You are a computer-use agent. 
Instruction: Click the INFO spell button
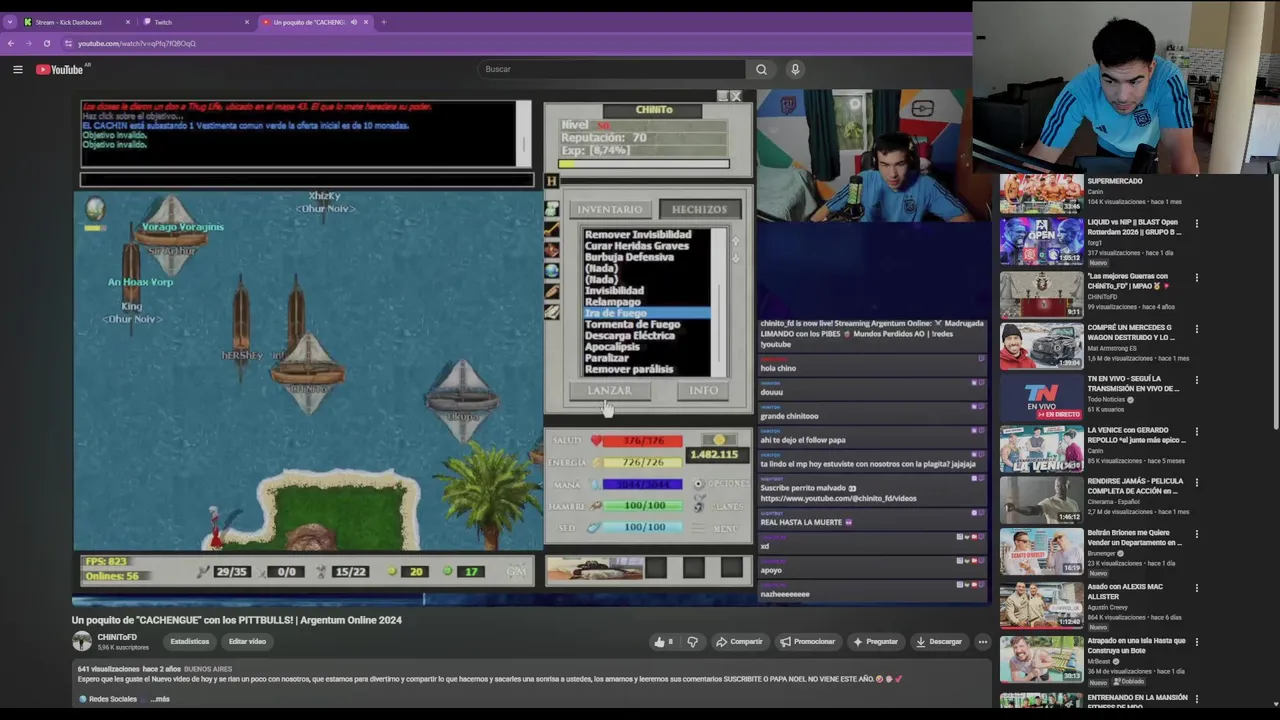pyautogui.click(x=703, y=391)
